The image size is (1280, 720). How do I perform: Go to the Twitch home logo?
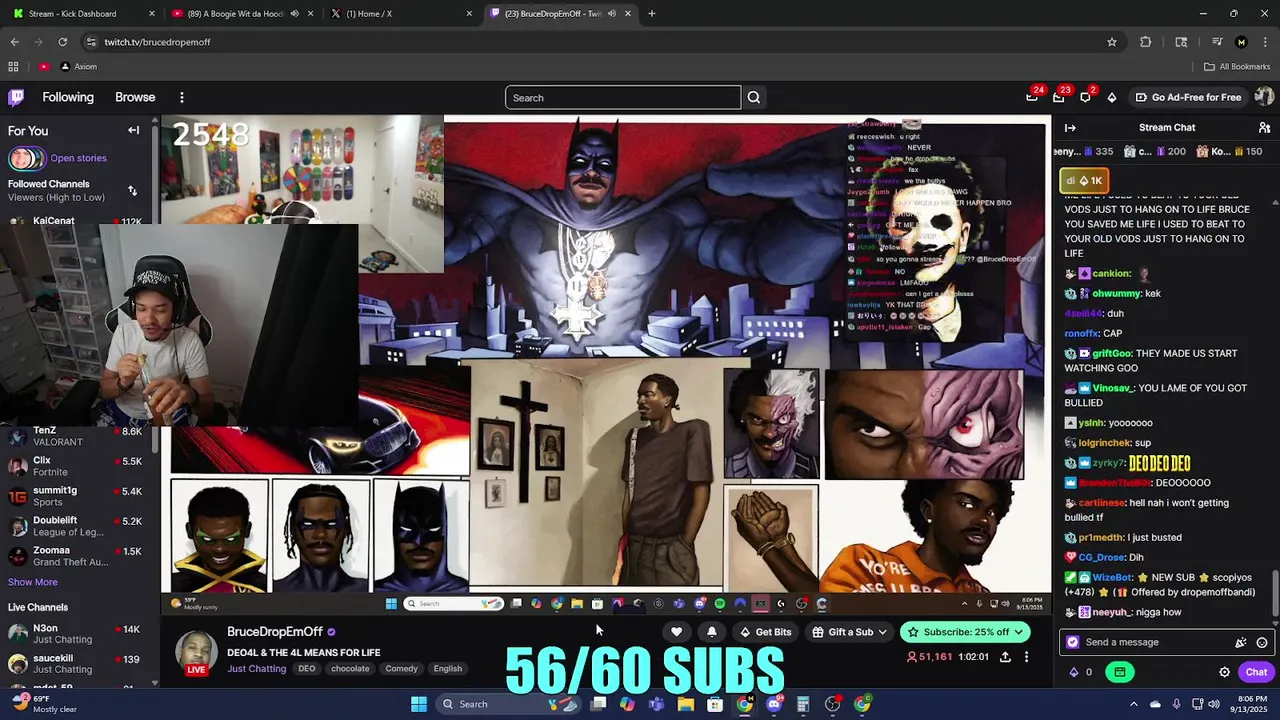(16, 97)
